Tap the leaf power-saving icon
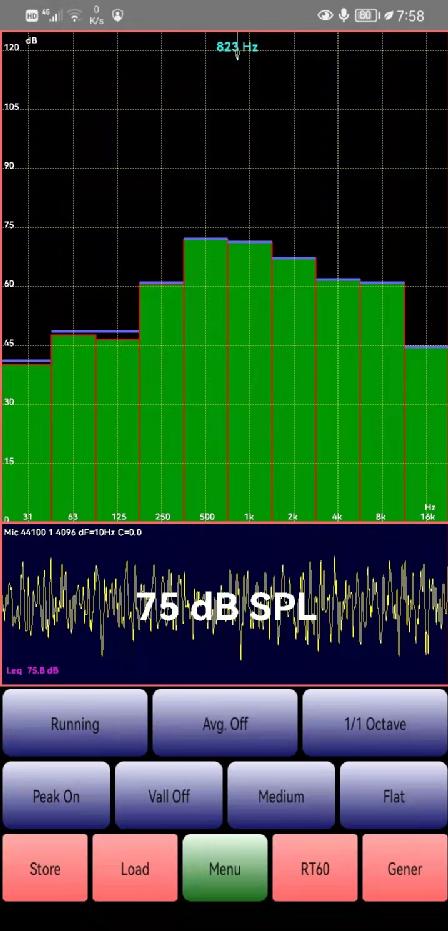This screenshot has width=448, height=931. [x=389, y=15]
